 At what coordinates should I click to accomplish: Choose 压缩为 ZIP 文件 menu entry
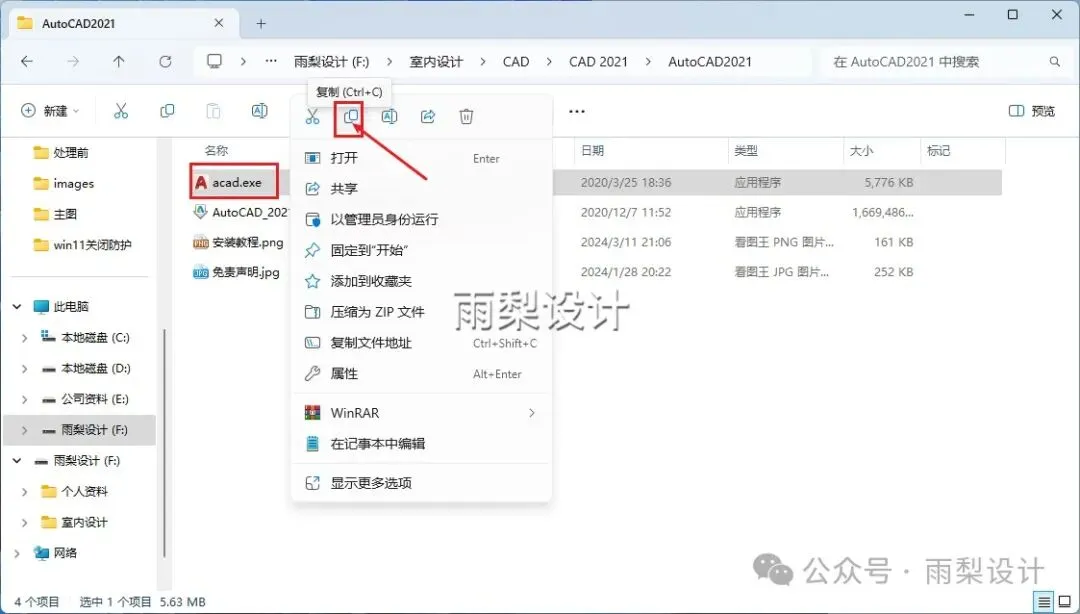click(421, 311)
